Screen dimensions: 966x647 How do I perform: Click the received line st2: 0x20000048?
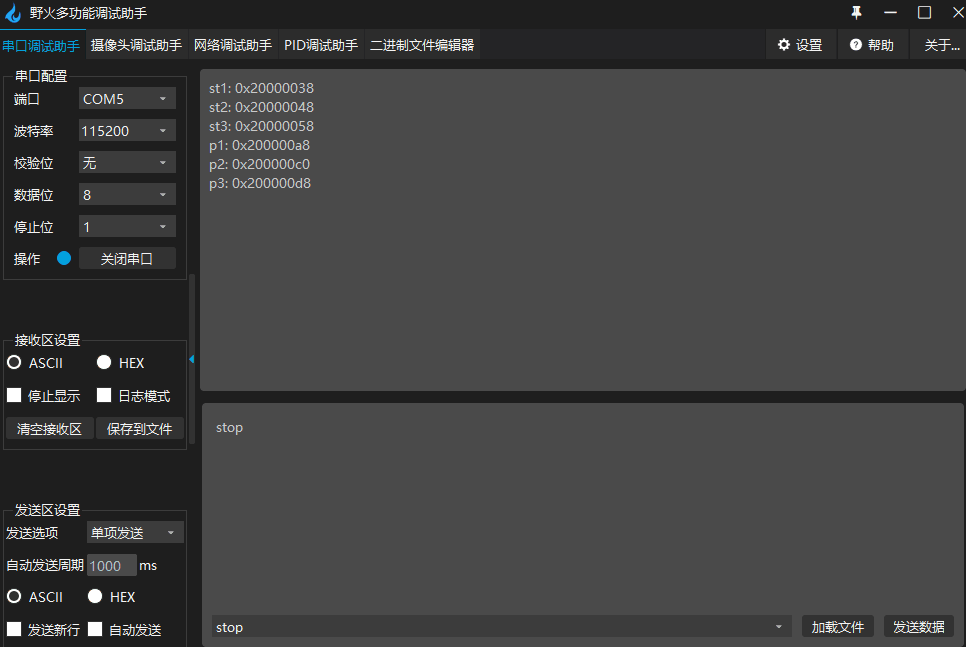[x=261, y=107]
